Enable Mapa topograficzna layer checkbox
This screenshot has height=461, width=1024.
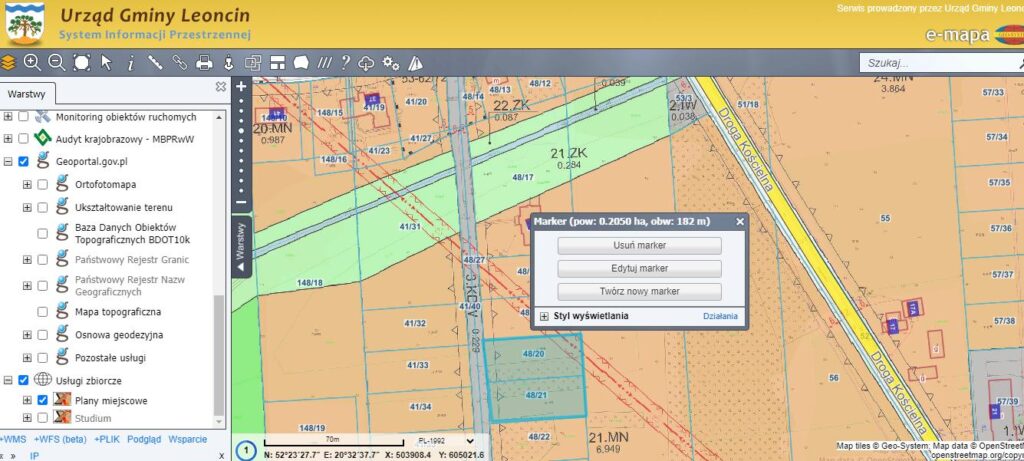pyautogui.click(x=42, y=312)
